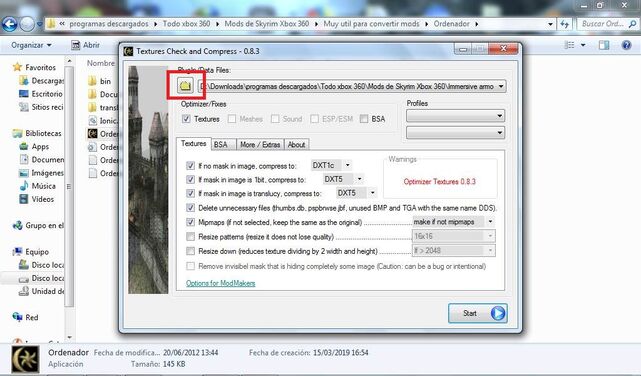This screenshot has height=376, width=641.
Task: Click the Ordenador application thumbnail in details pane
Action: (x=25, y=359)
